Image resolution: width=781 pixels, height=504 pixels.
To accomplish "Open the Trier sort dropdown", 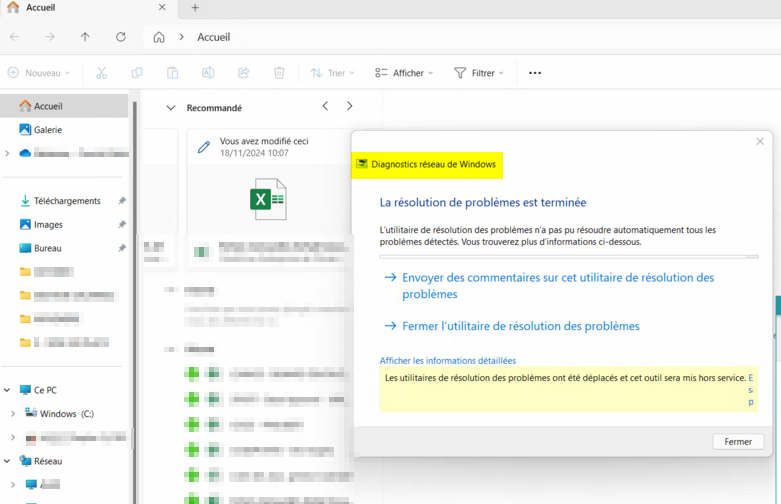I will pos(332,73).
